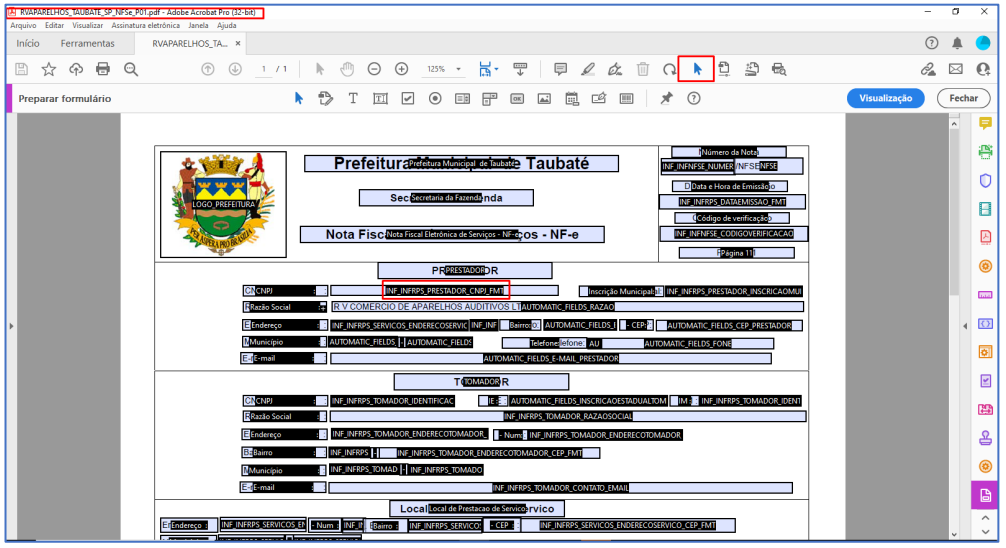Toggle the pin to keep tool selected
The width and height of the screenshot is (1006, 548).
tap(666, 98)
